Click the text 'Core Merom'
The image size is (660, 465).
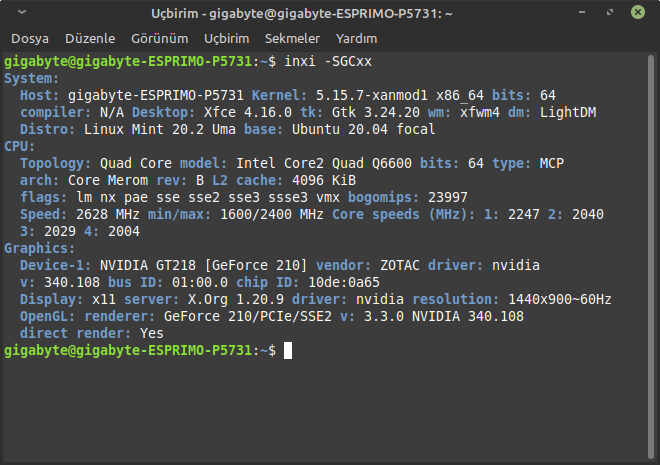tap(108, 181)
